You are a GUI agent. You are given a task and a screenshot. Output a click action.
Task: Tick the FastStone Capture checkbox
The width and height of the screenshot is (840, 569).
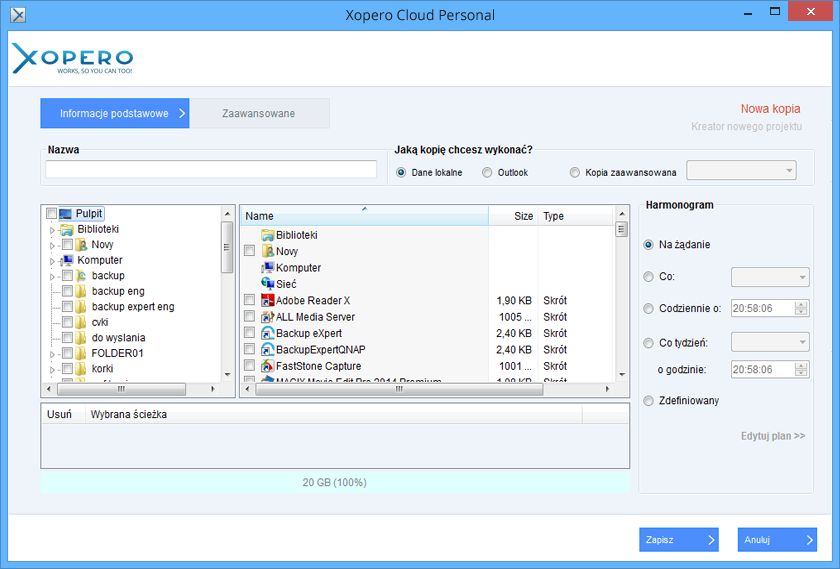click(249, 365)
